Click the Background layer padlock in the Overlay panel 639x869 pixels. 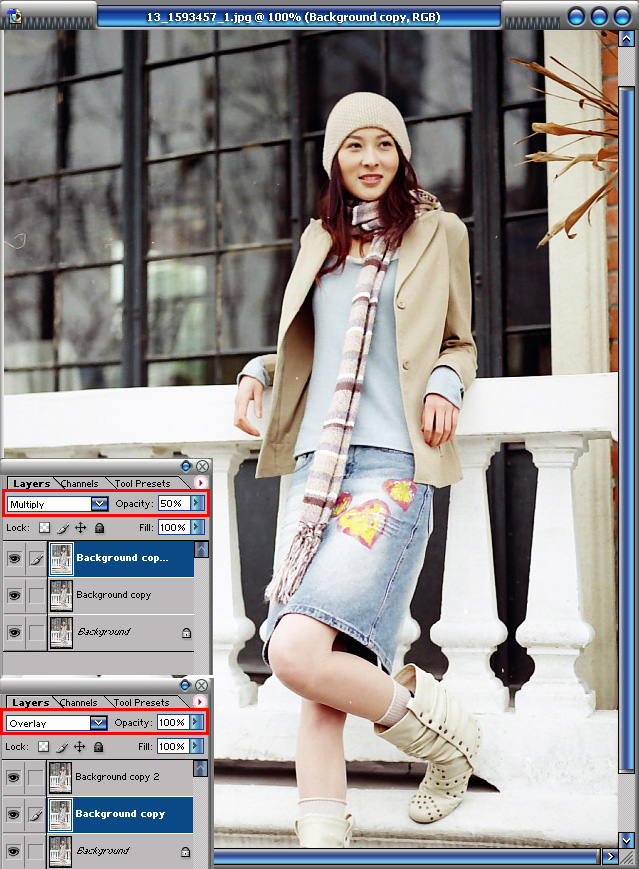186,852
